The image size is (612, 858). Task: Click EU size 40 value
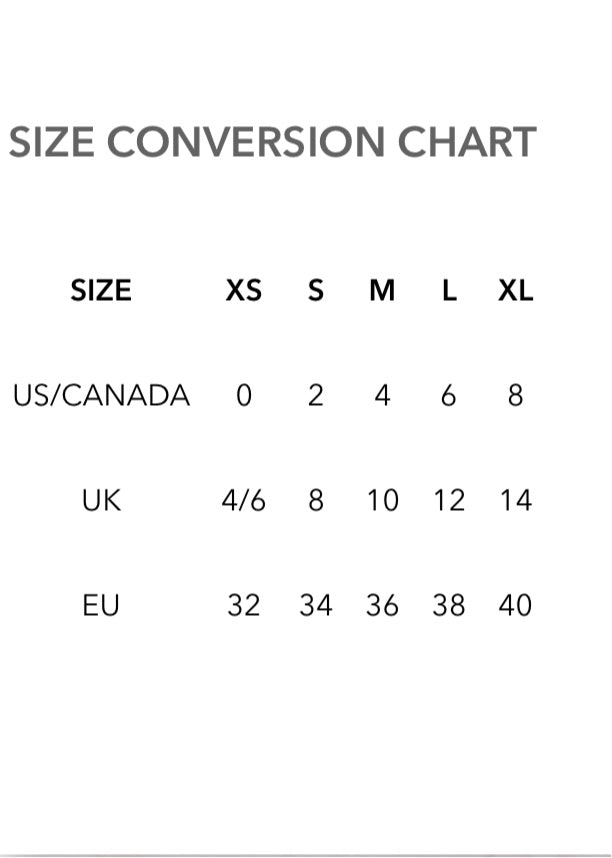(515, 605)
